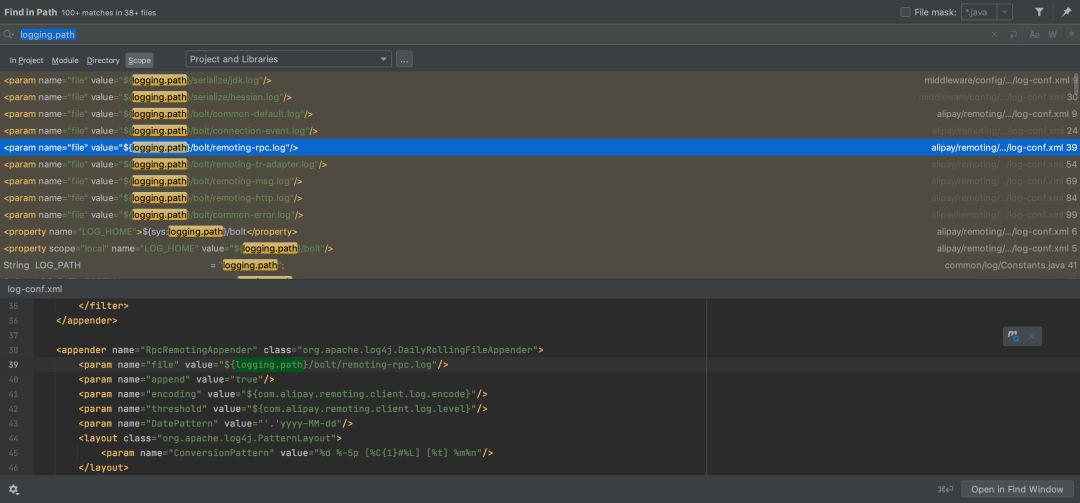Pin the Find in Path window
This screenshot has height=503, width=1080.
pos(1066,12)
